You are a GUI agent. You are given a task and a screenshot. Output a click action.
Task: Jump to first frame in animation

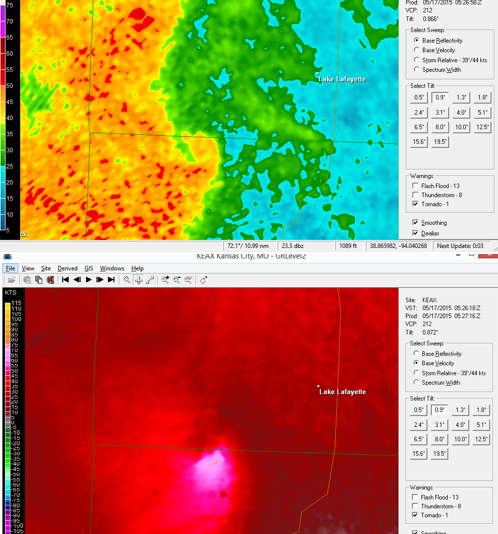[x=65, y=280]
